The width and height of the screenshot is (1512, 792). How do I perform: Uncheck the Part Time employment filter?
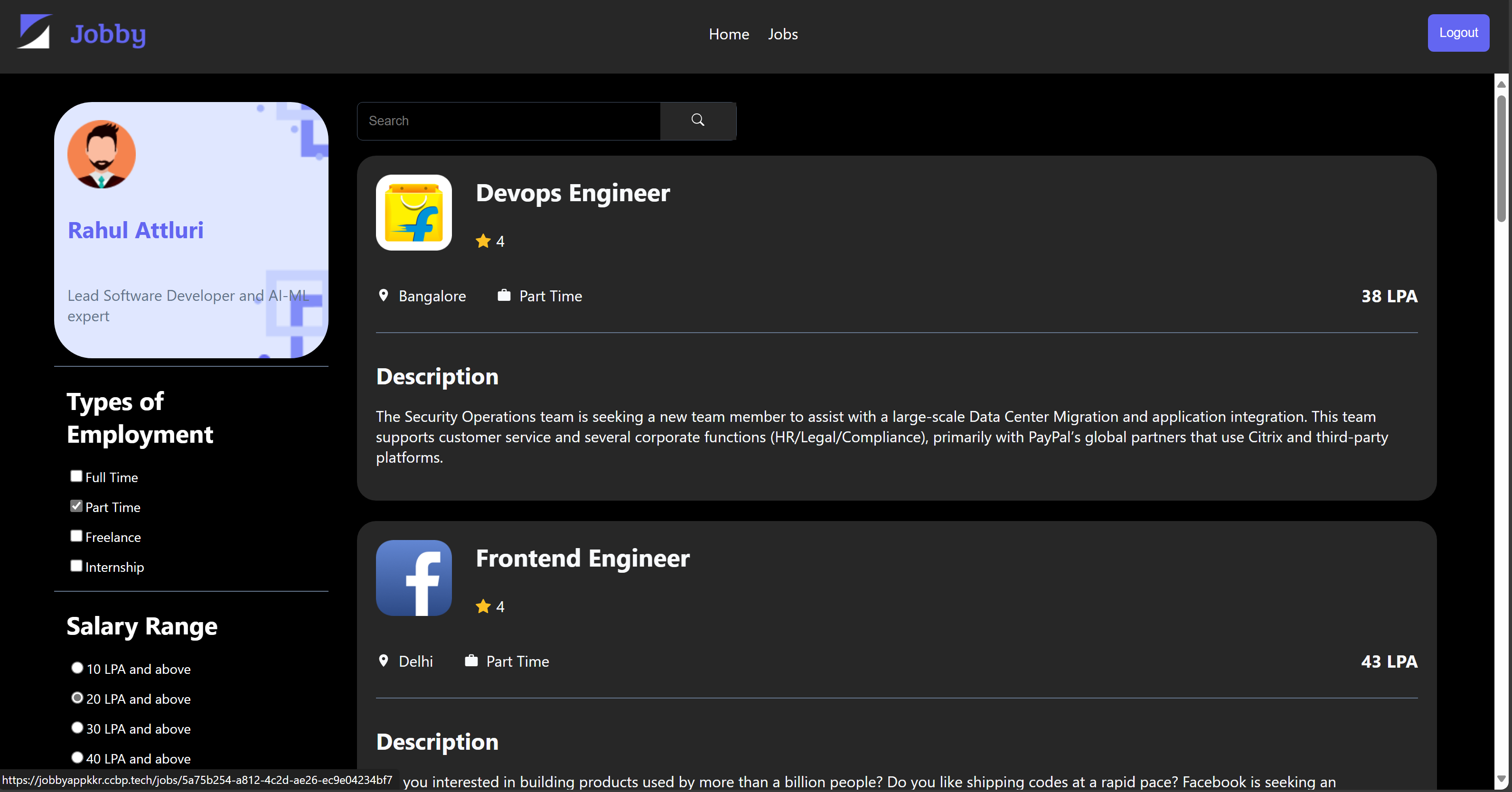[x=76, y=506]
